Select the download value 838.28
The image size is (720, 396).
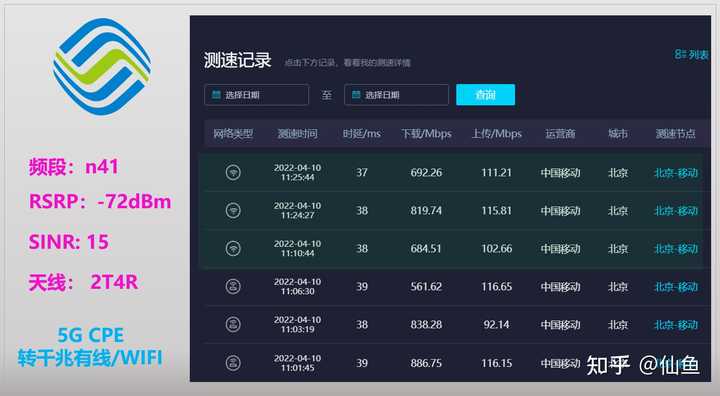coord(426,325)
